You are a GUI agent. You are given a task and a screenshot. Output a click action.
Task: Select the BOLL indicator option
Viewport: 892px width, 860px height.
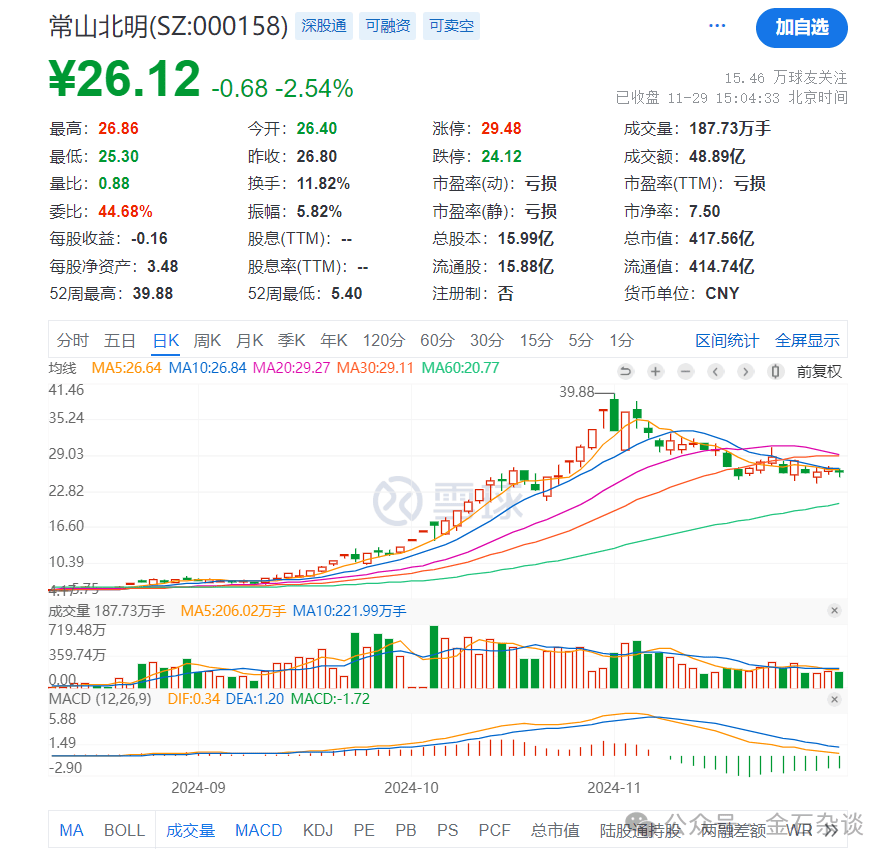[x=125, y=829]
